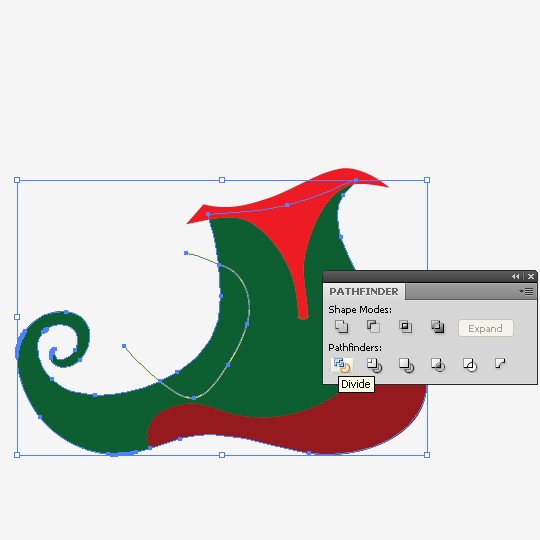Click the Outline pathfinder icon
Viewport: 540px width, 540px height.
pyautogui.click(x=470, y=365)
